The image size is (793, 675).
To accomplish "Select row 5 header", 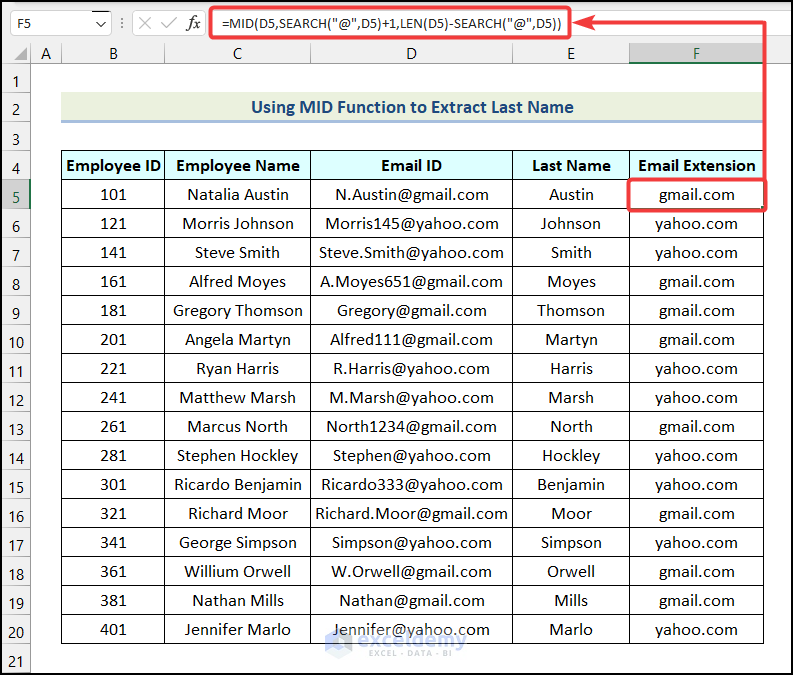I will (x=16, y=195).
